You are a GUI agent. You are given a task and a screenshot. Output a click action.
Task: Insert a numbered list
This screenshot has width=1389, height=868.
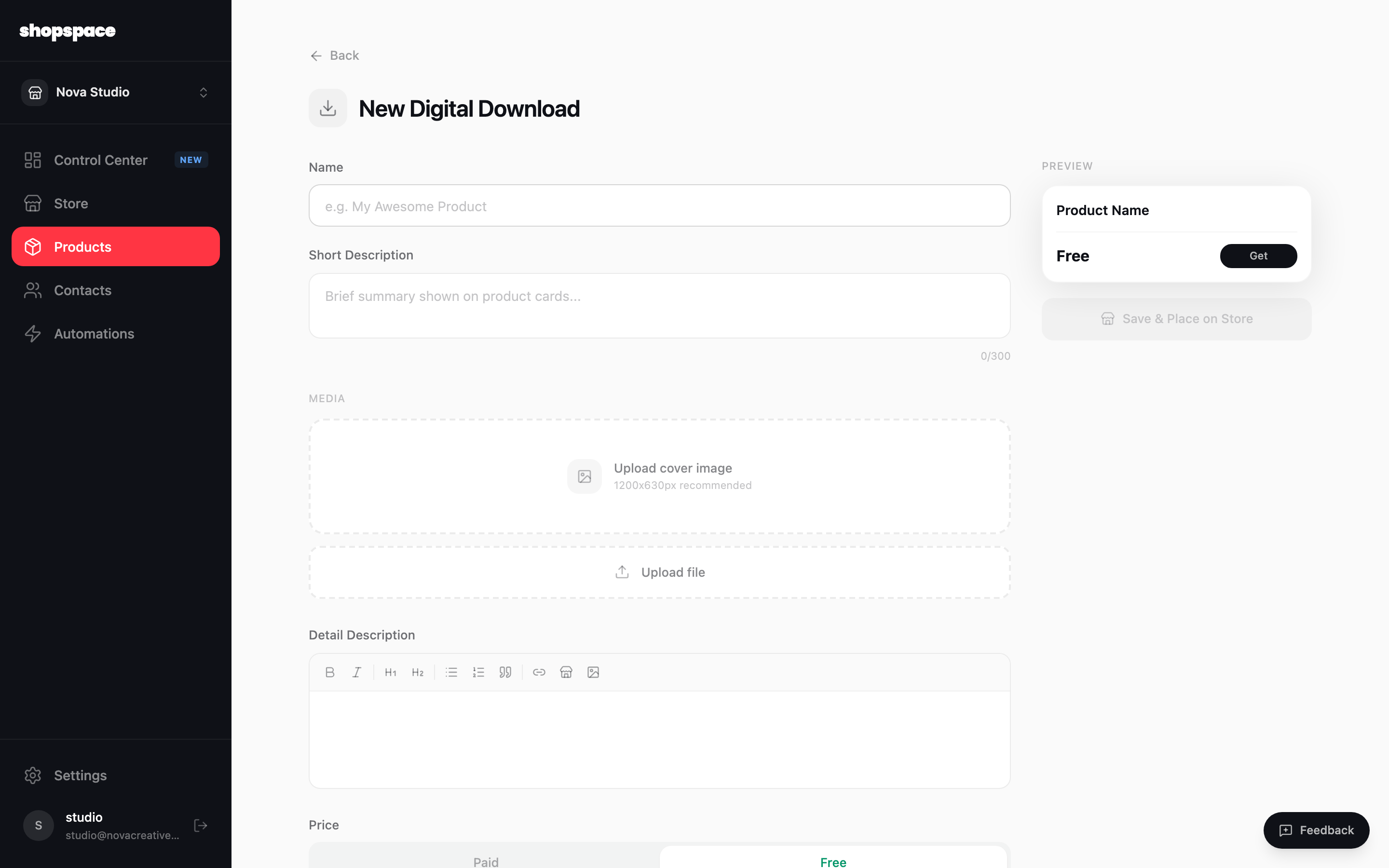point(478,672)
